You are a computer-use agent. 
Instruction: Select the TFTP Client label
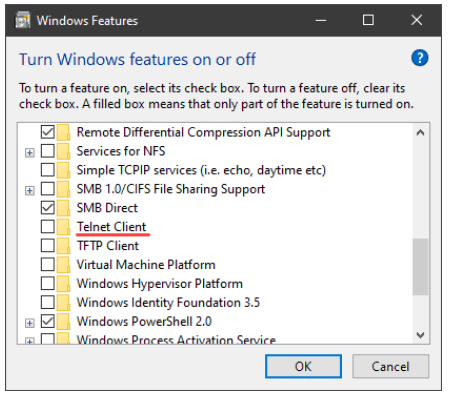108,246
